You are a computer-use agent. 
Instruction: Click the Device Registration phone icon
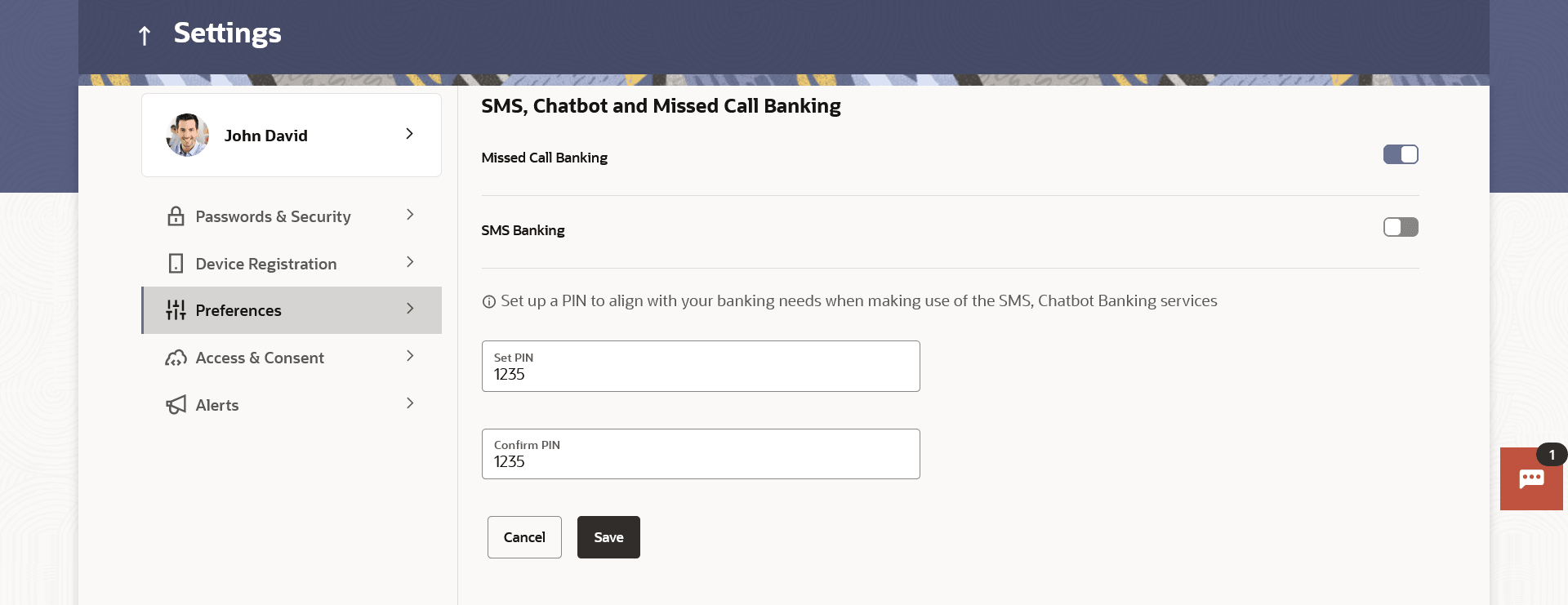tap(176, 264)
